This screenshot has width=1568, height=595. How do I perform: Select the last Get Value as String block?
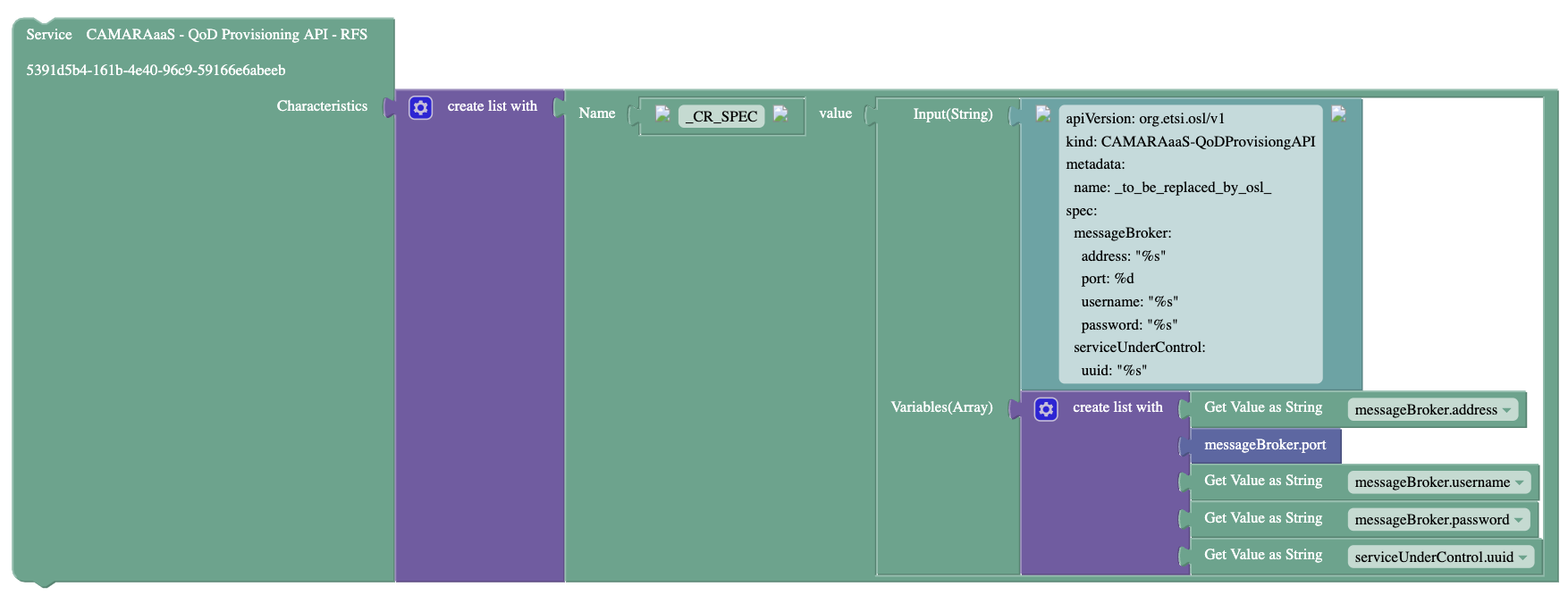(1262, 555)
